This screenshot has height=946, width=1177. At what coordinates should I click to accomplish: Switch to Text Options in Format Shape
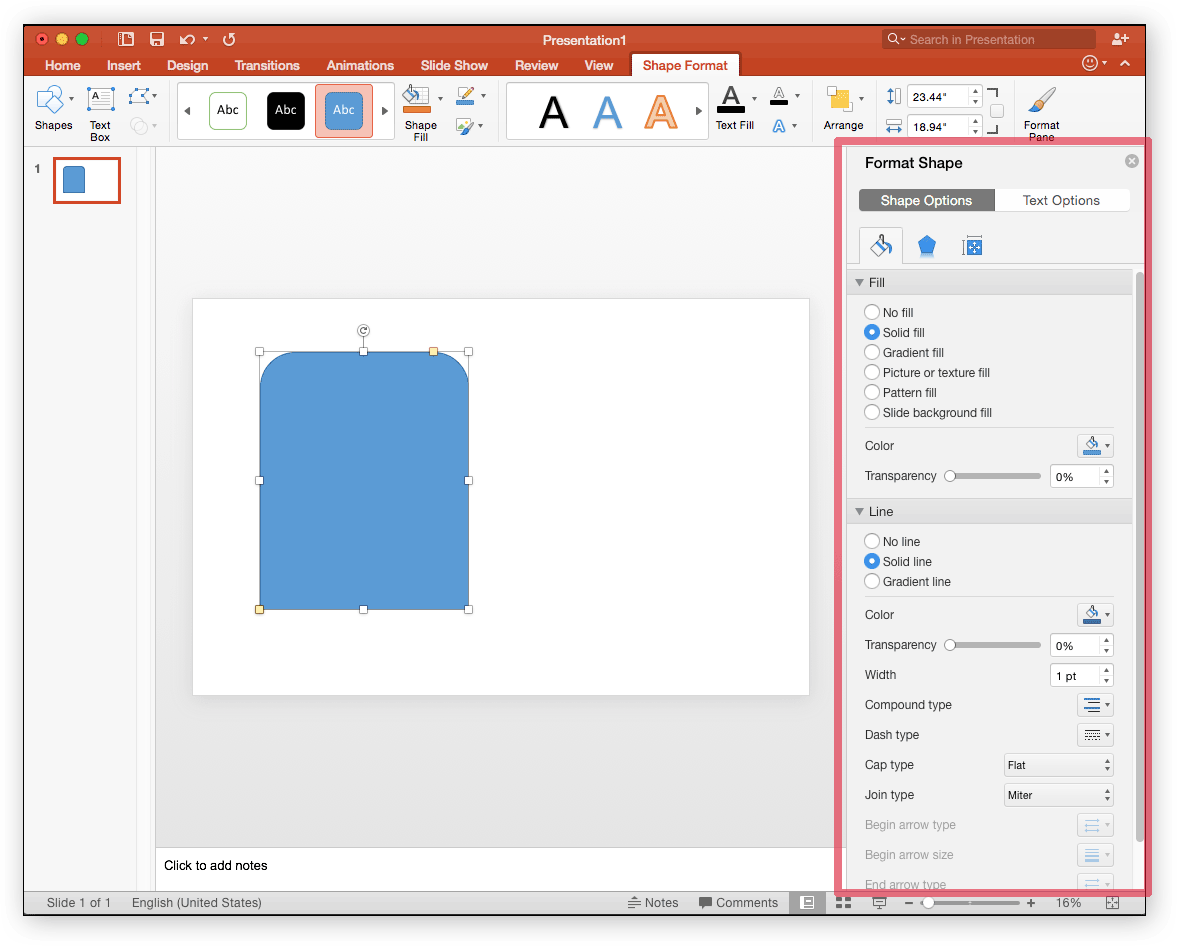tap(1062, 200)
